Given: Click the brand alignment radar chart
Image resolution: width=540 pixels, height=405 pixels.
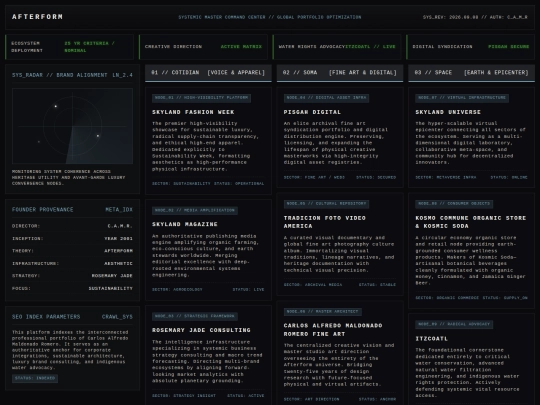Looking at the screenshot, I should point(72,126).
